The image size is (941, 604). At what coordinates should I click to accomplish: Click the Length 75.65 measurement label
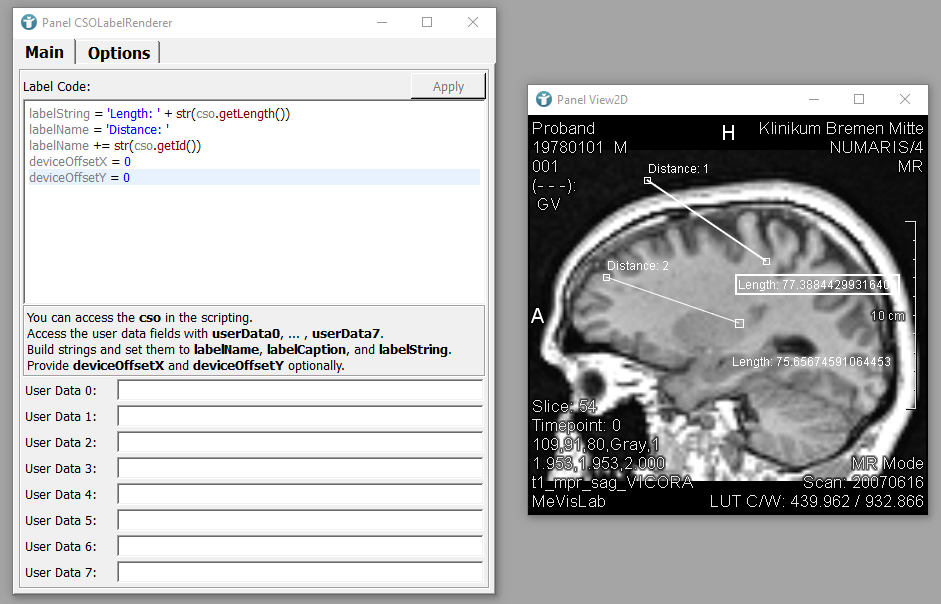811,362
